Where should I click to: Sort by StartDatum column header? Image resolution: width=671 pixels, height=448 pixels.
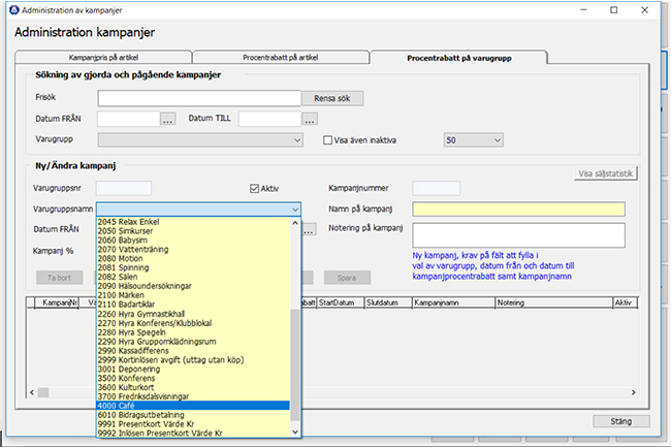[340, 303]
